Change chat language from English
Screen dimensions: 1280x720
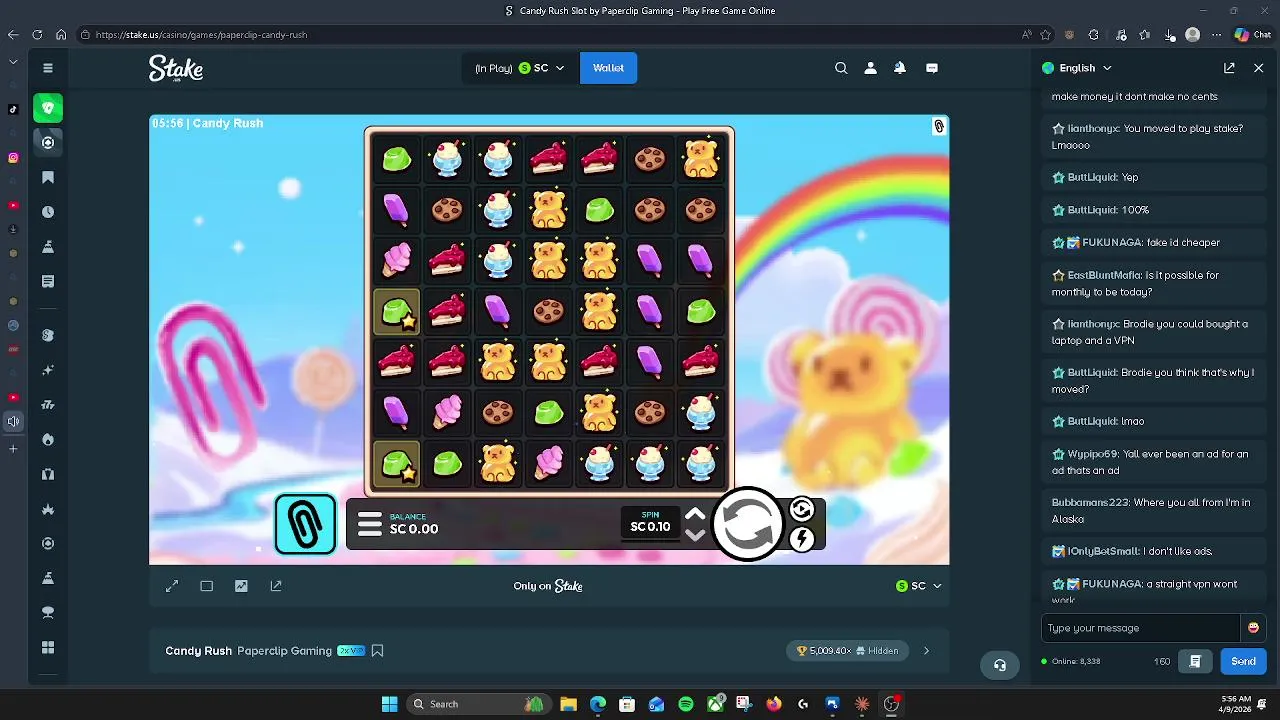coord(1077,68)
